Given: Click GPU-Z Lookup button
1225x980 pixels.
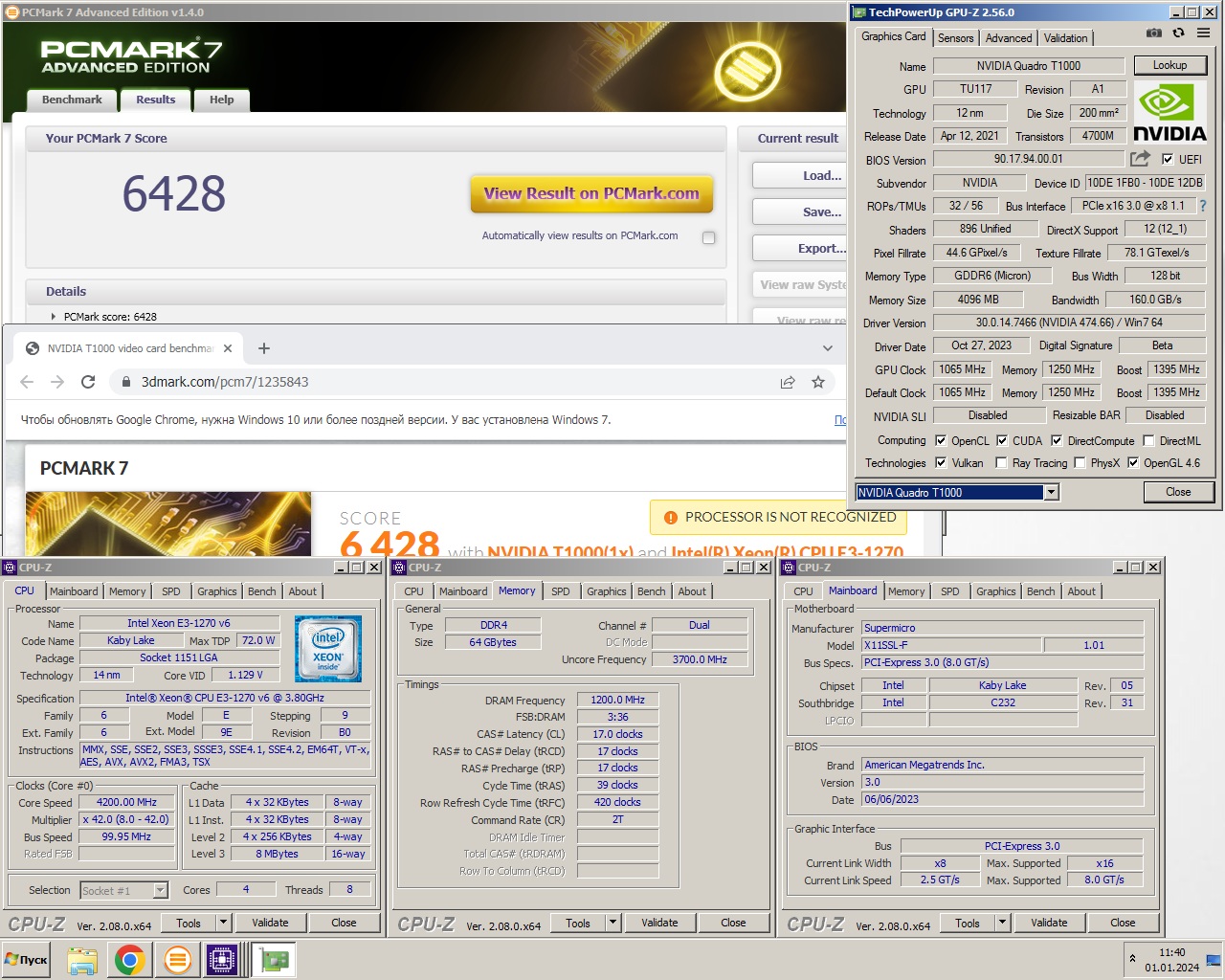Looking at the screenshot, I should (x=1169, y=65).
